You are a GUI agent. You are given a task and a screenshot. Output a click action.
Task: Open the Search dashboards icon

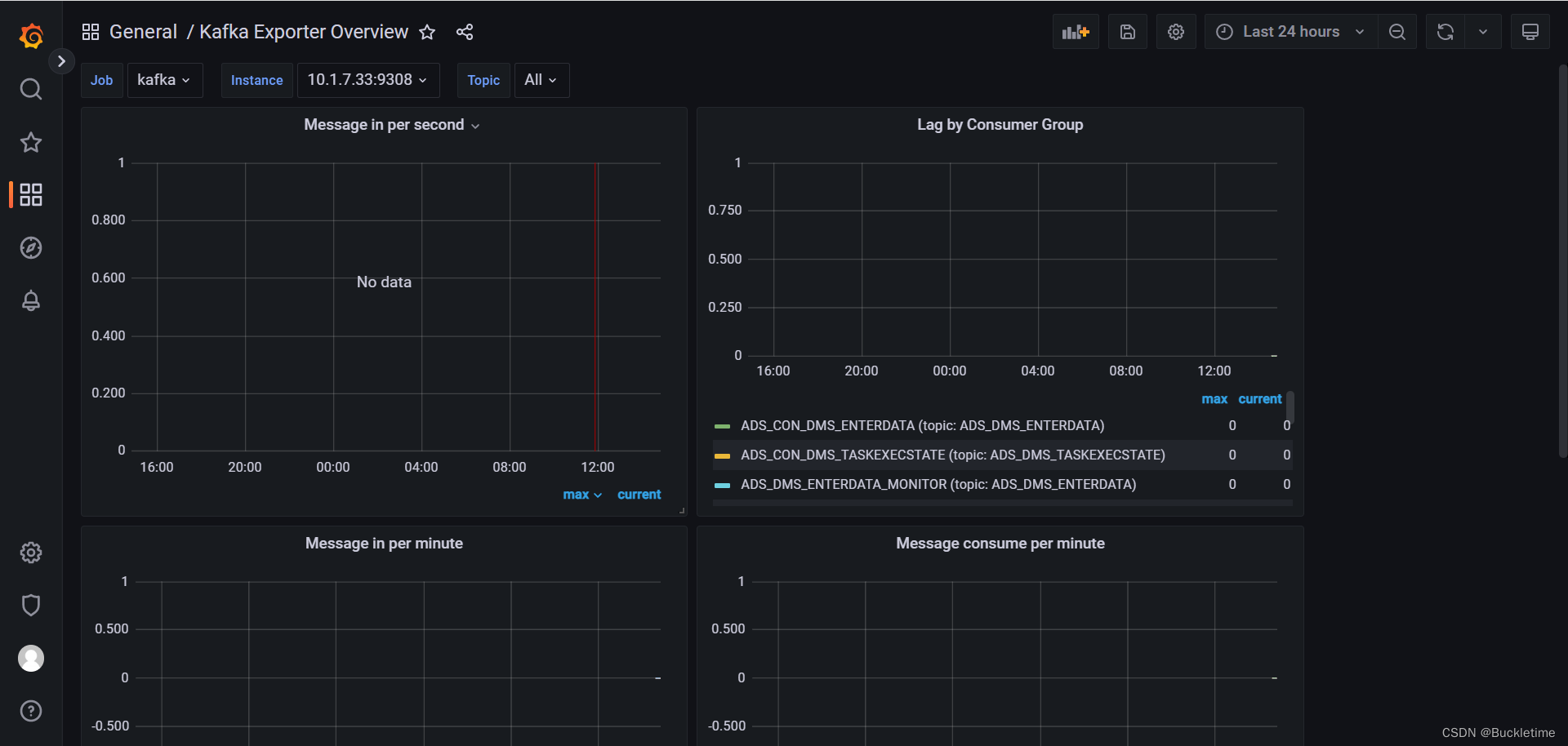pyautogui.click(x=31, y=89)
